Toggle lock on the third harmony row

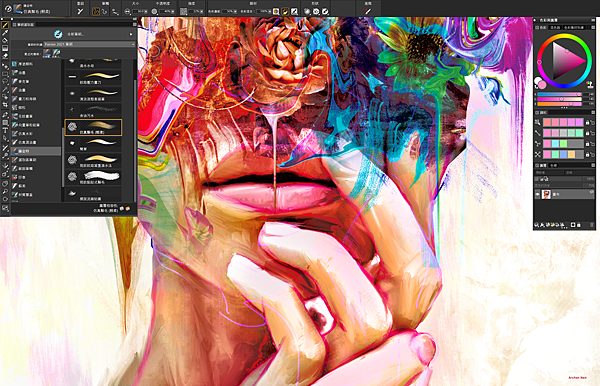[x=587, y=144]
